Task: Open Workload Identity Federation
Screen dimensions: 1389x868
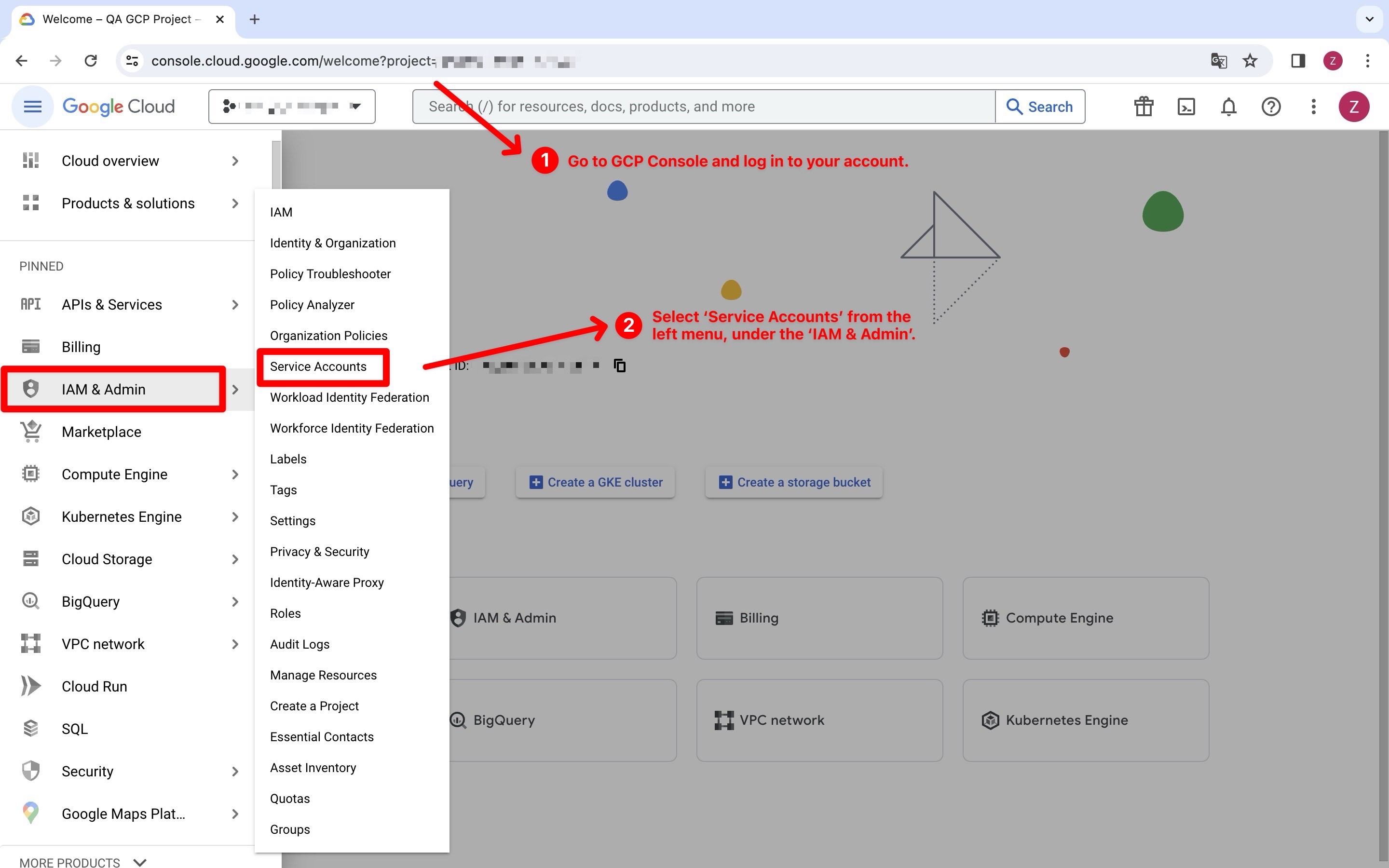Action: click(349, 397)
